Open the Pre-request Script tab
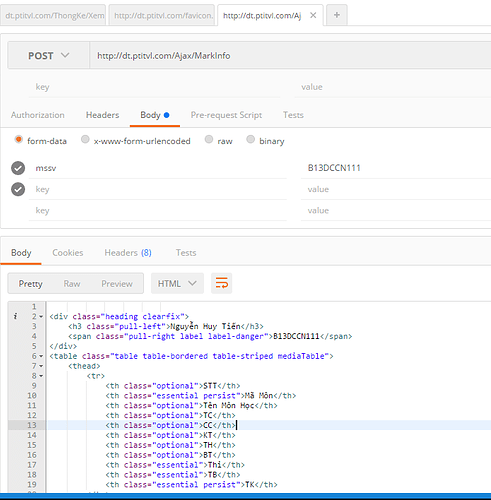491x500 pixels. (226, 115)
